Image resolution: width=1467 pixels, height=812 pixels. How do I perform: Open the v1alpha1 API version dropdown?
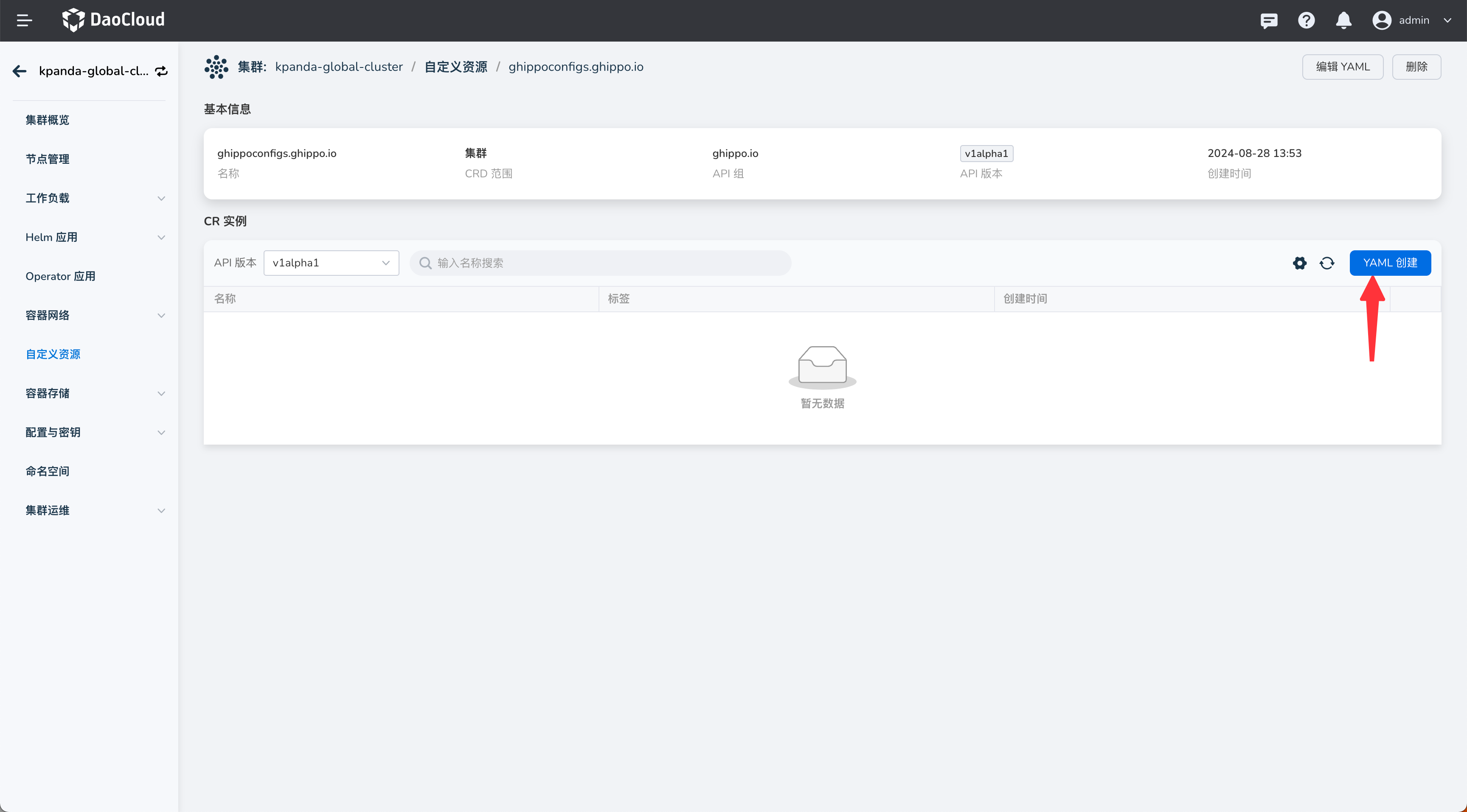[x=331, y=263]
